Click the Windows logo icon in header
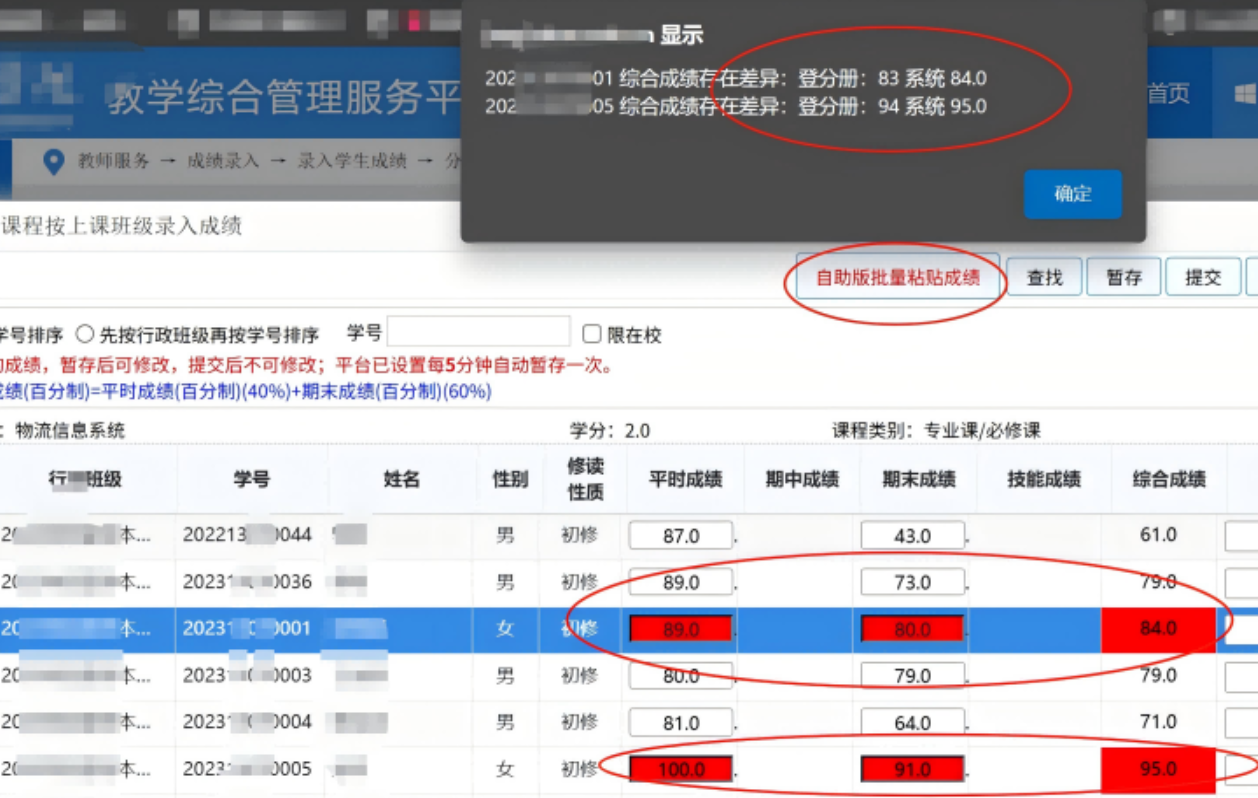Screen dimensions: 1258x798 pyautogui.click(x=1245, y=94)
